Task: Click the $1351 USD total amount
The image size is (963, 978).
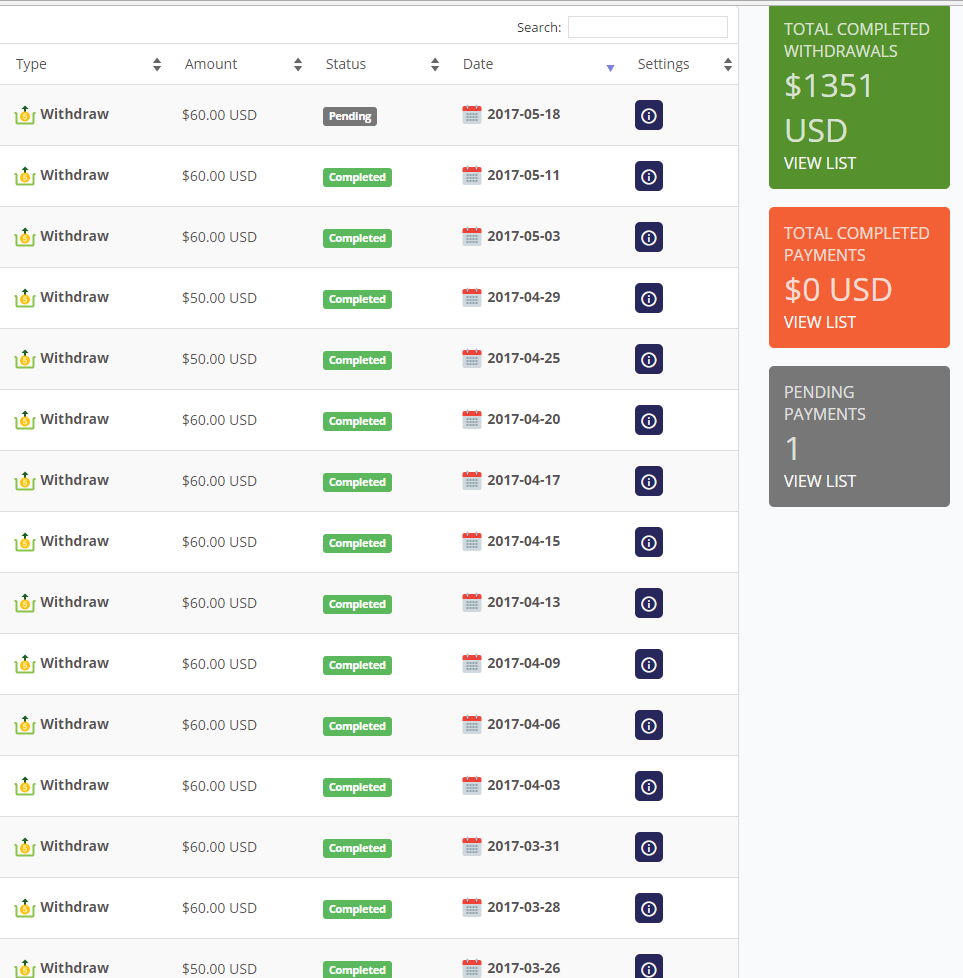Action: click(x=828, y=108)
